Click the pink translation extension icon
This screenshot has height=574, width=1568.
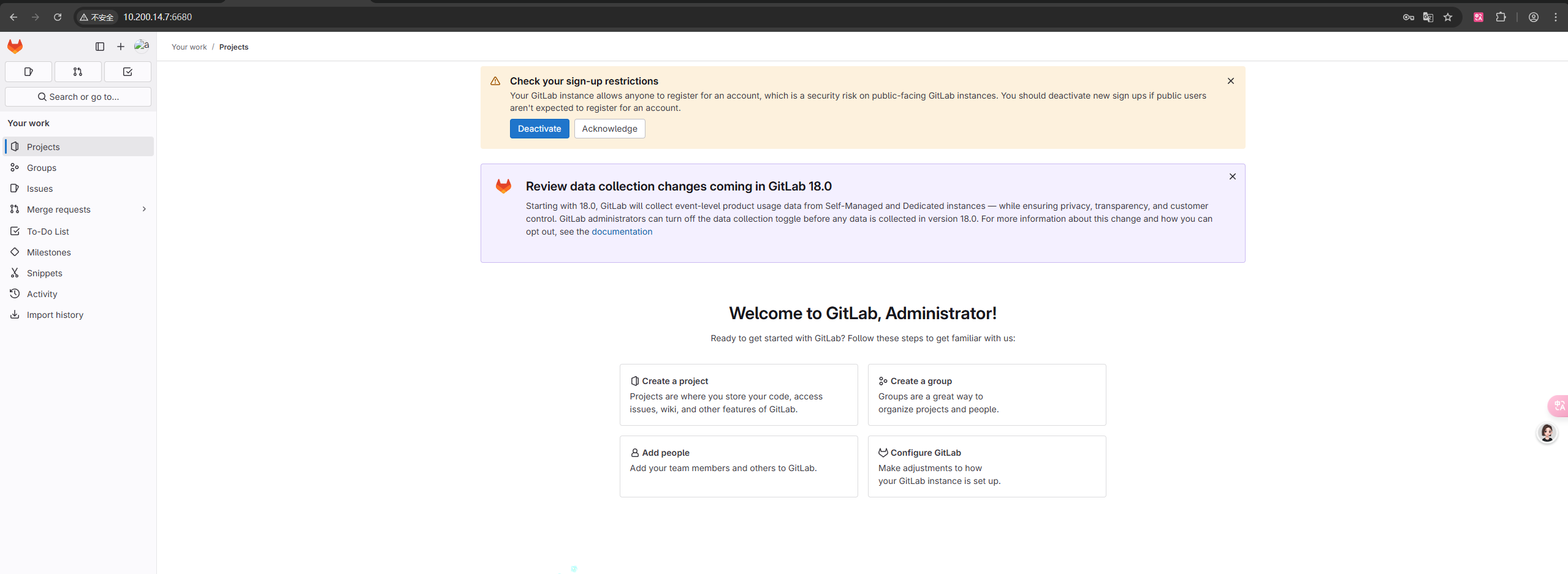[1479, 17]
